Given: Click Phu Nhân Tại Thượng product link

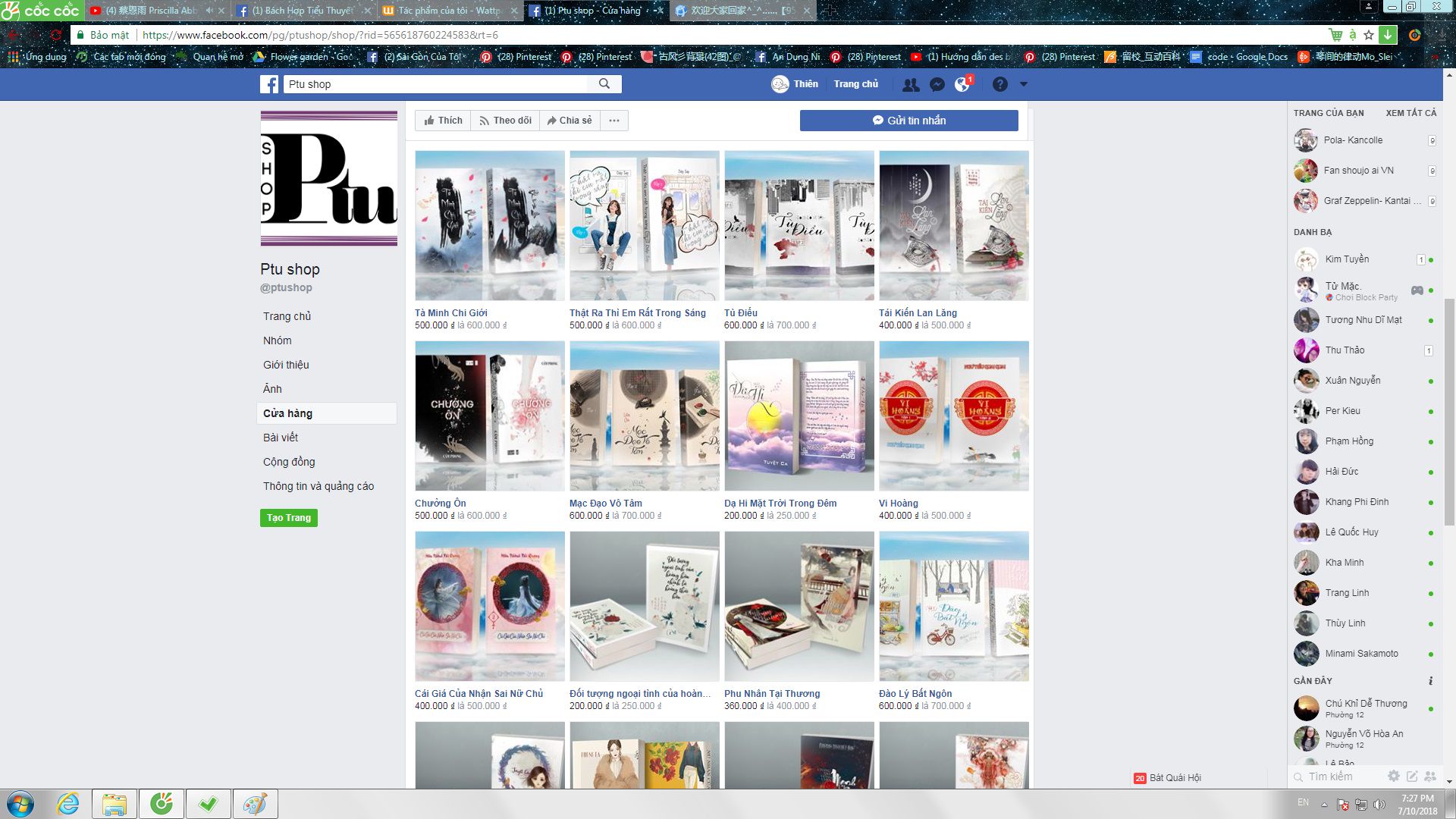Looking at the screenshot, I should pos(772,693).
